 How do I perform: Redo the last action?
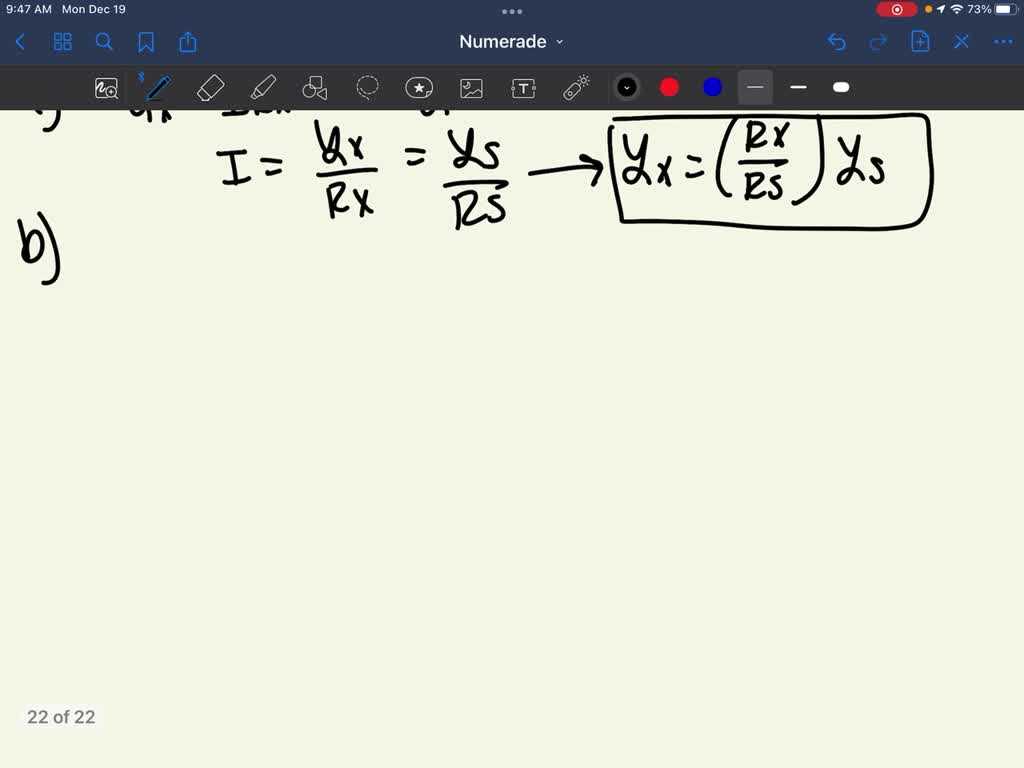coord(878,42)
